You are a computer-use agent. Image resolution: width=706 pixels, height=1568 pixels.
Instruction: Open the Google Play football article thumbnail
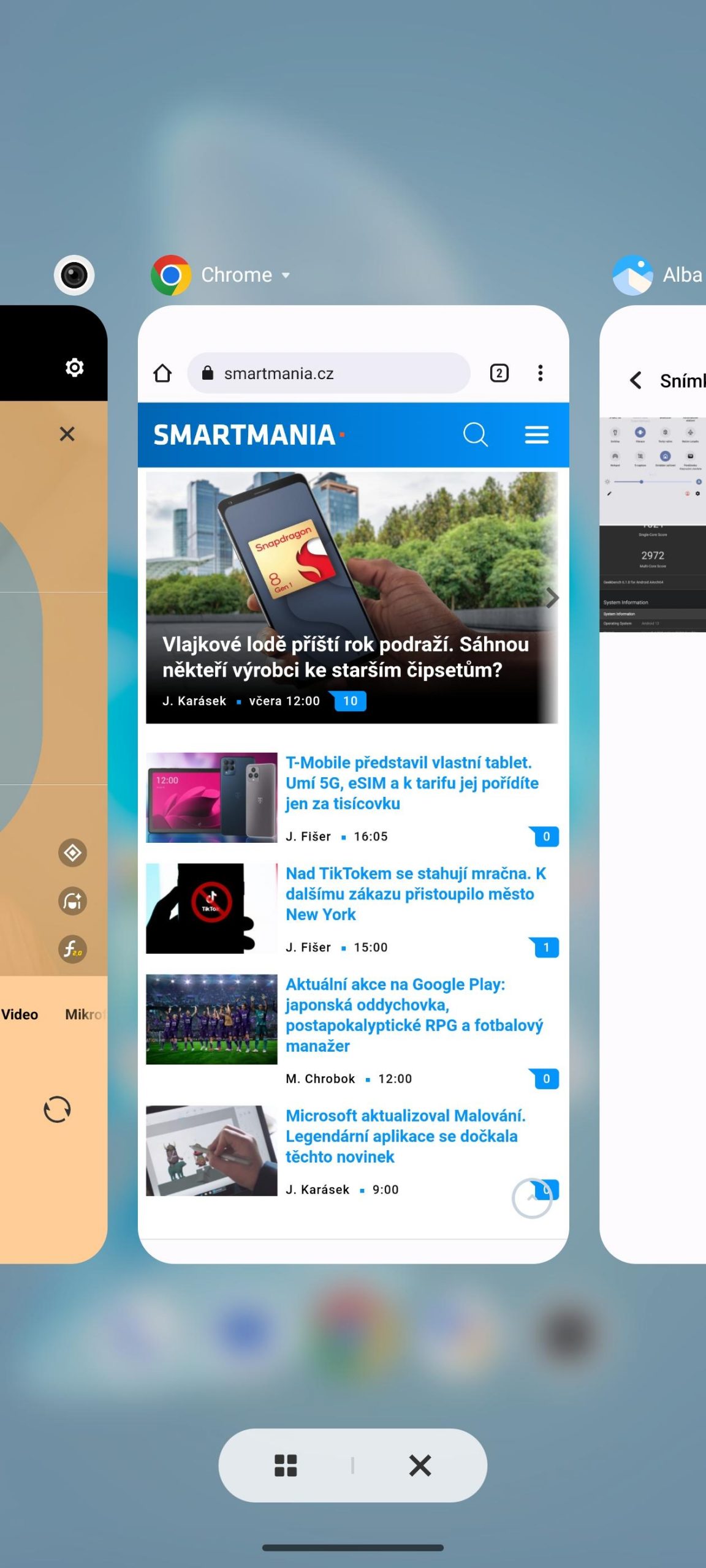coord(211,1019)
